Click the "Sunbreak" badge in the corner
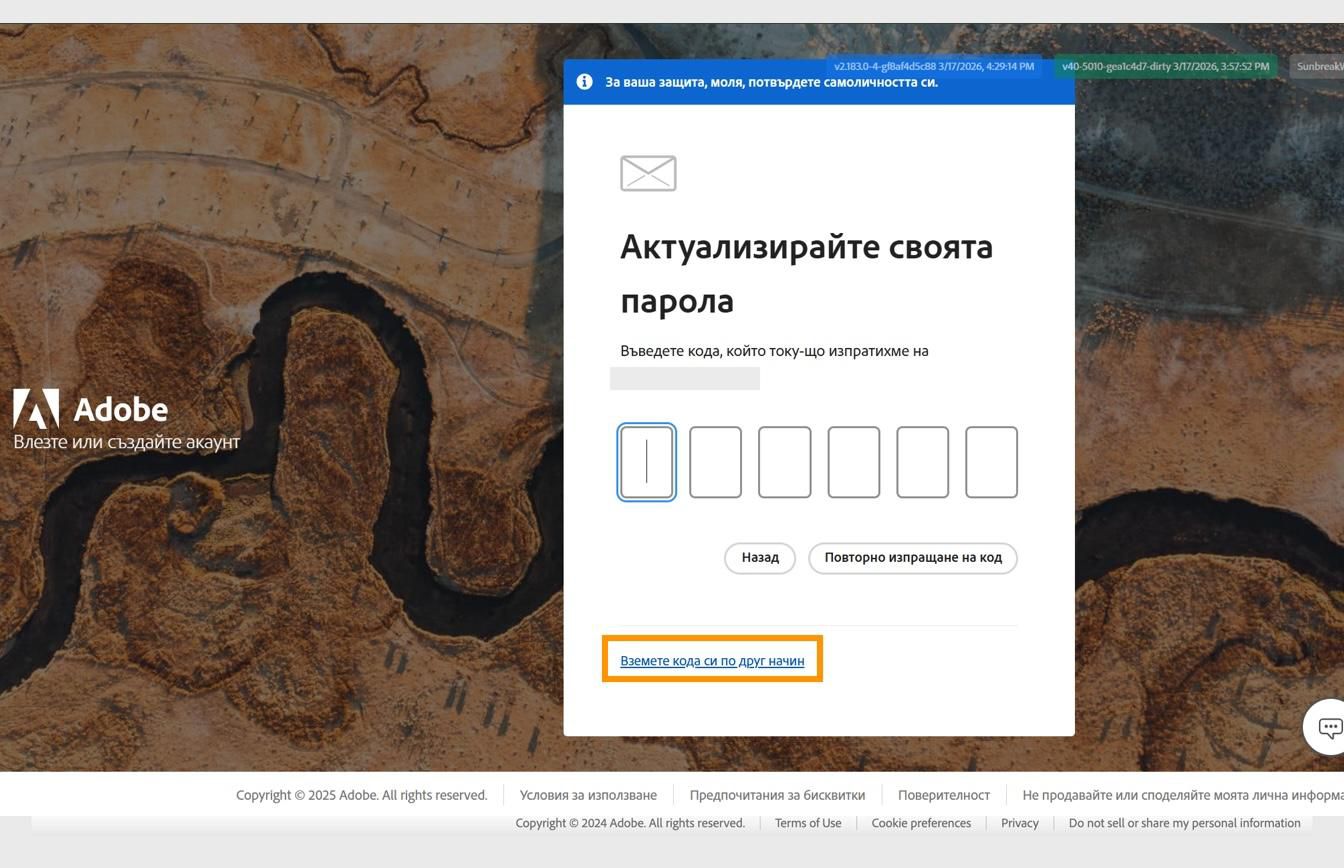1344x868 pixels. (1318, 66)
